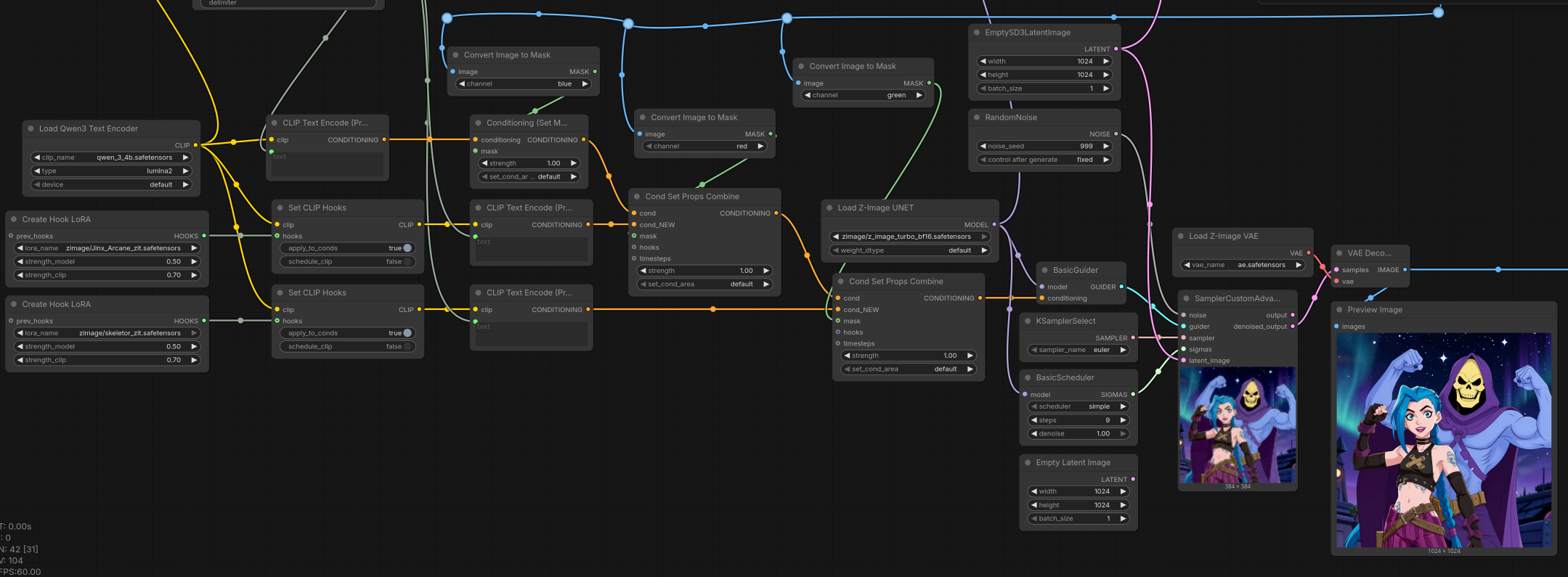
Task: Decrease height in the Empty Latent Image node
Action: pyautogui.click(x=1034, y=505)
